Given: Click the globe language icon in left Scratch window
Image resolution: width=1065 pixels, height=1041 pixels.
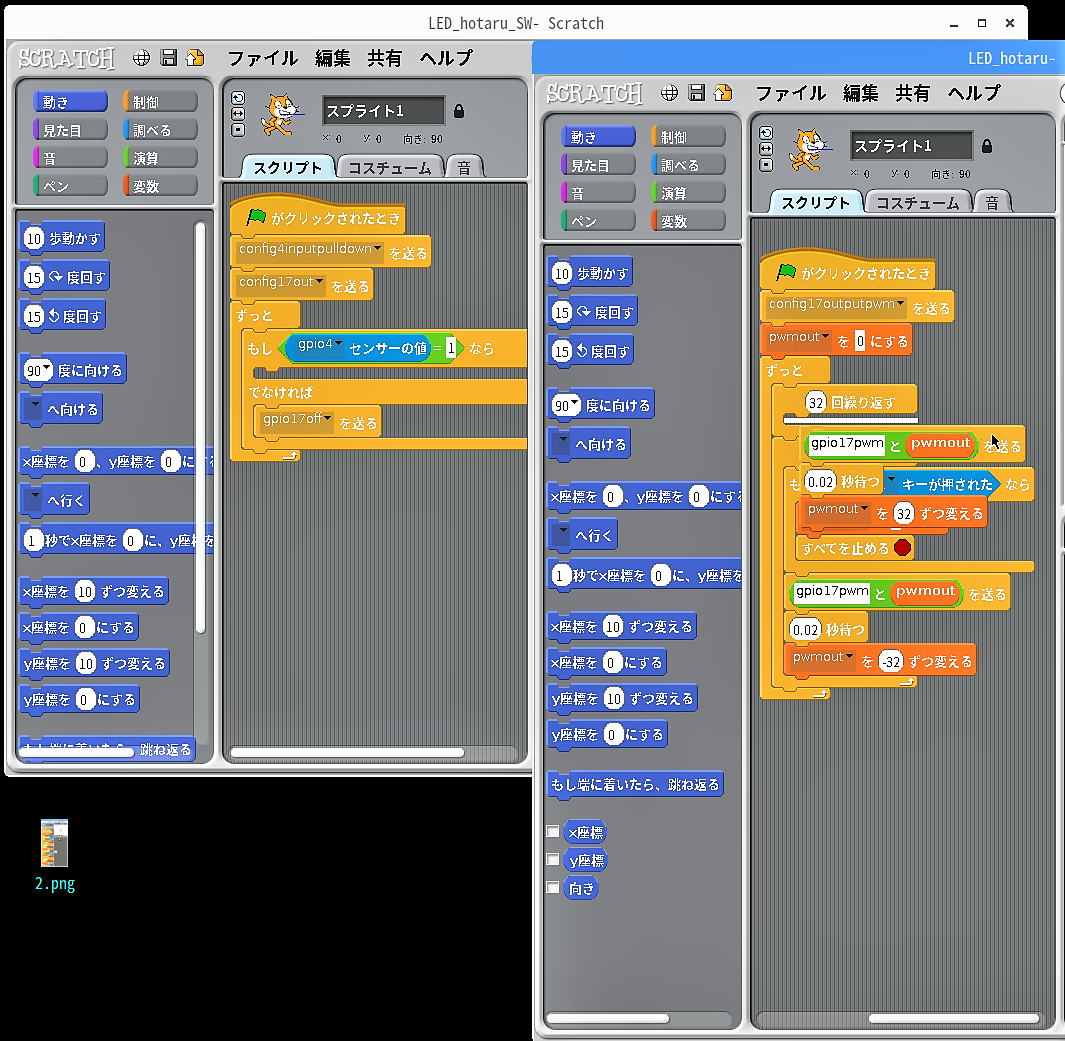Looking at the screenshot, I should point(141,58).
